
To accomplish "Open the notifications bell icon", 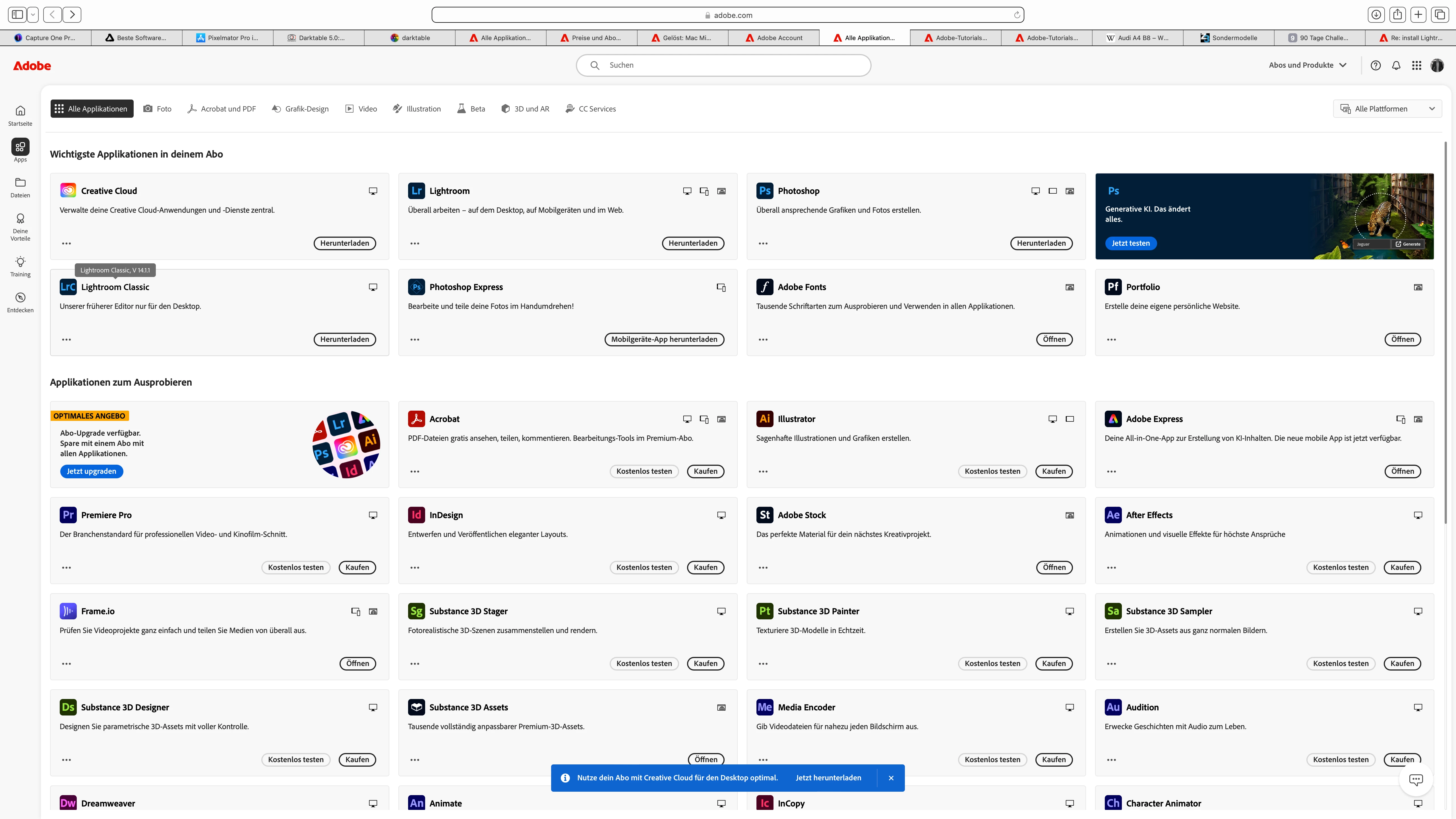I will point(1396,66).
